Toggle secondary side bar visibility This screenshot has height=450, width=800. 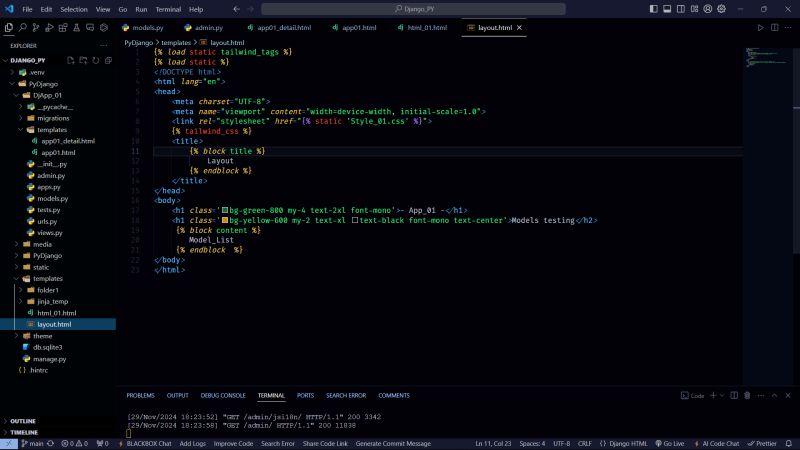(x=681, y=9)
